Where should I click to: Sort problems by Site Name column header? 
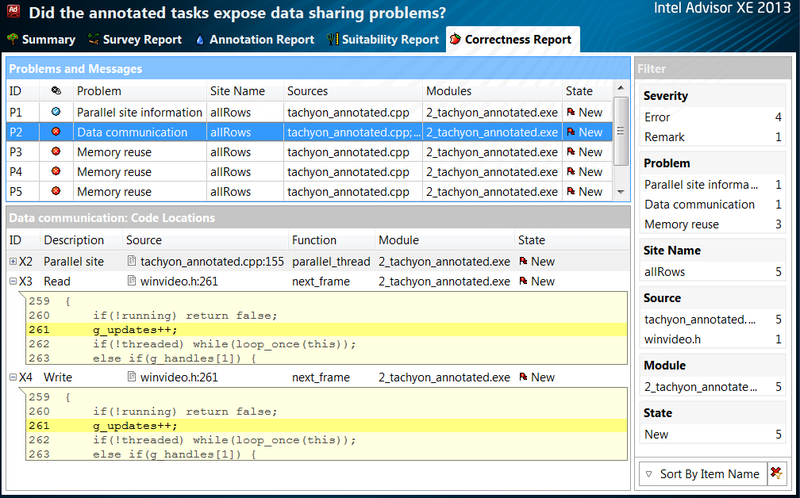237,91
